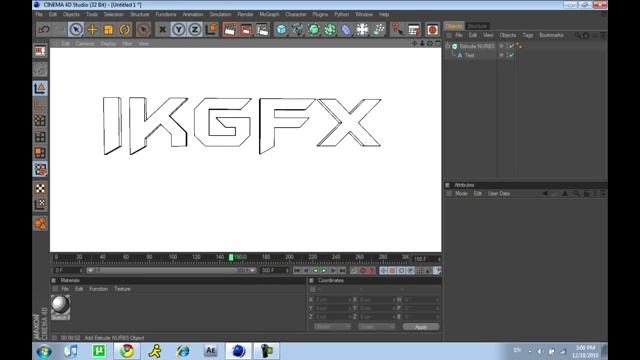Add a Cube primitive object

(281, 29)
